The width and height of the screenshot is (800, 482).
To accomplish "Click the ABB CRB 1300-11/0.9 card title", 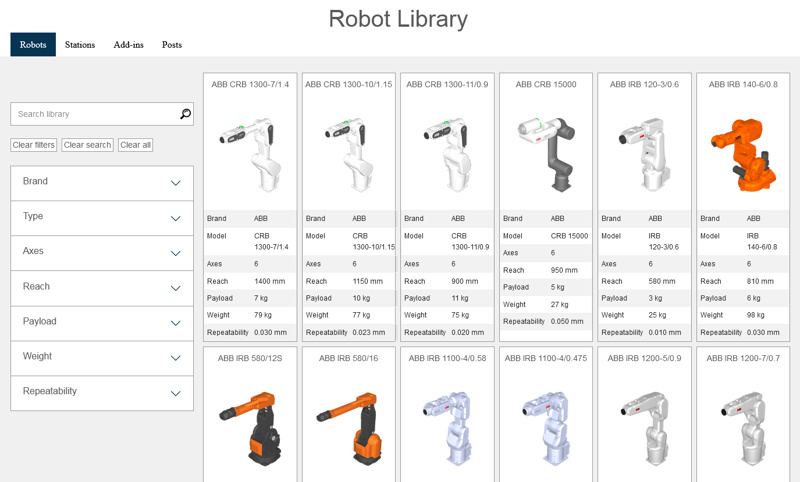I will (447, 84).
